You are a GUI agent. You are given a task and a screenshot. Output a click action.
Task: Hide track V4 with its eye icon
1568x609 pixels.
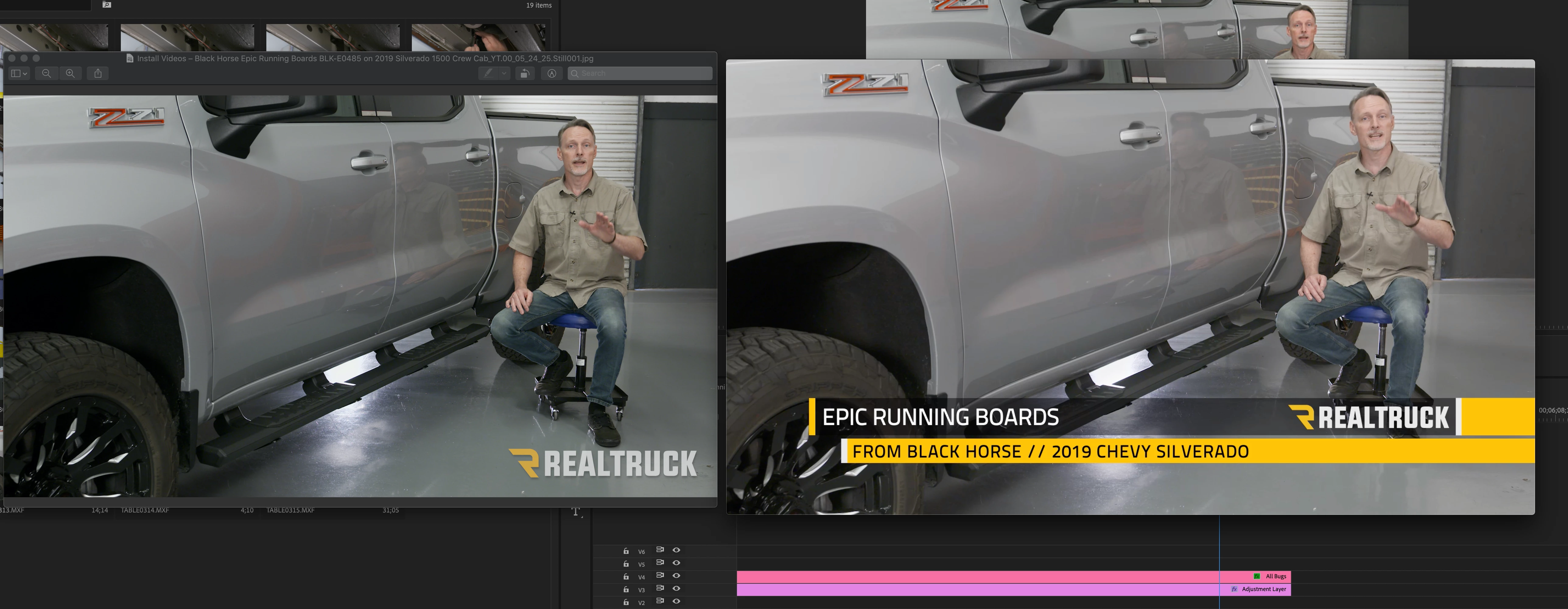pyautogui.click(x=676, y=576)
